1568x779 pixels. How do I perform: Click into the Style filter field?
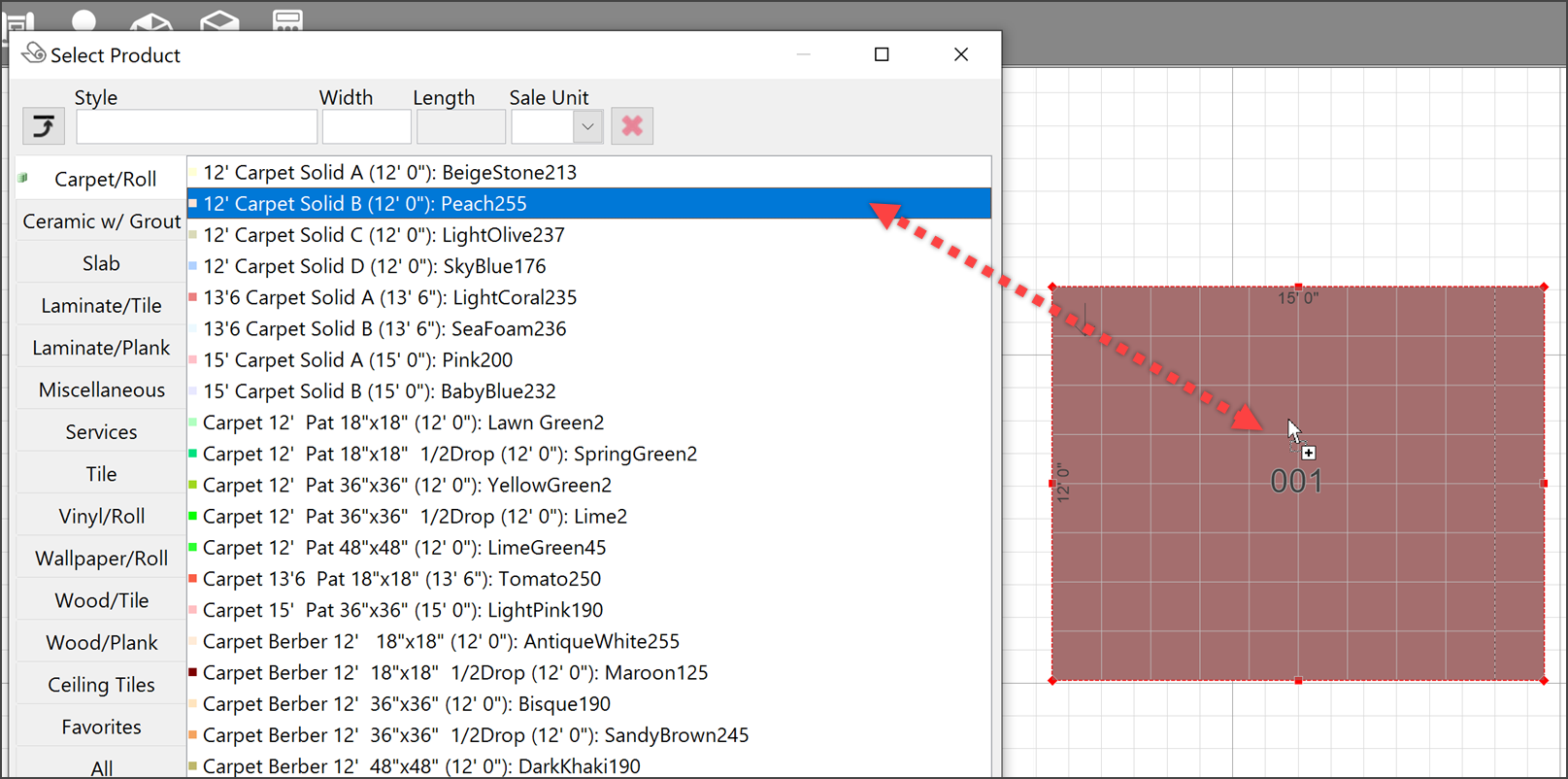[196, 126]
